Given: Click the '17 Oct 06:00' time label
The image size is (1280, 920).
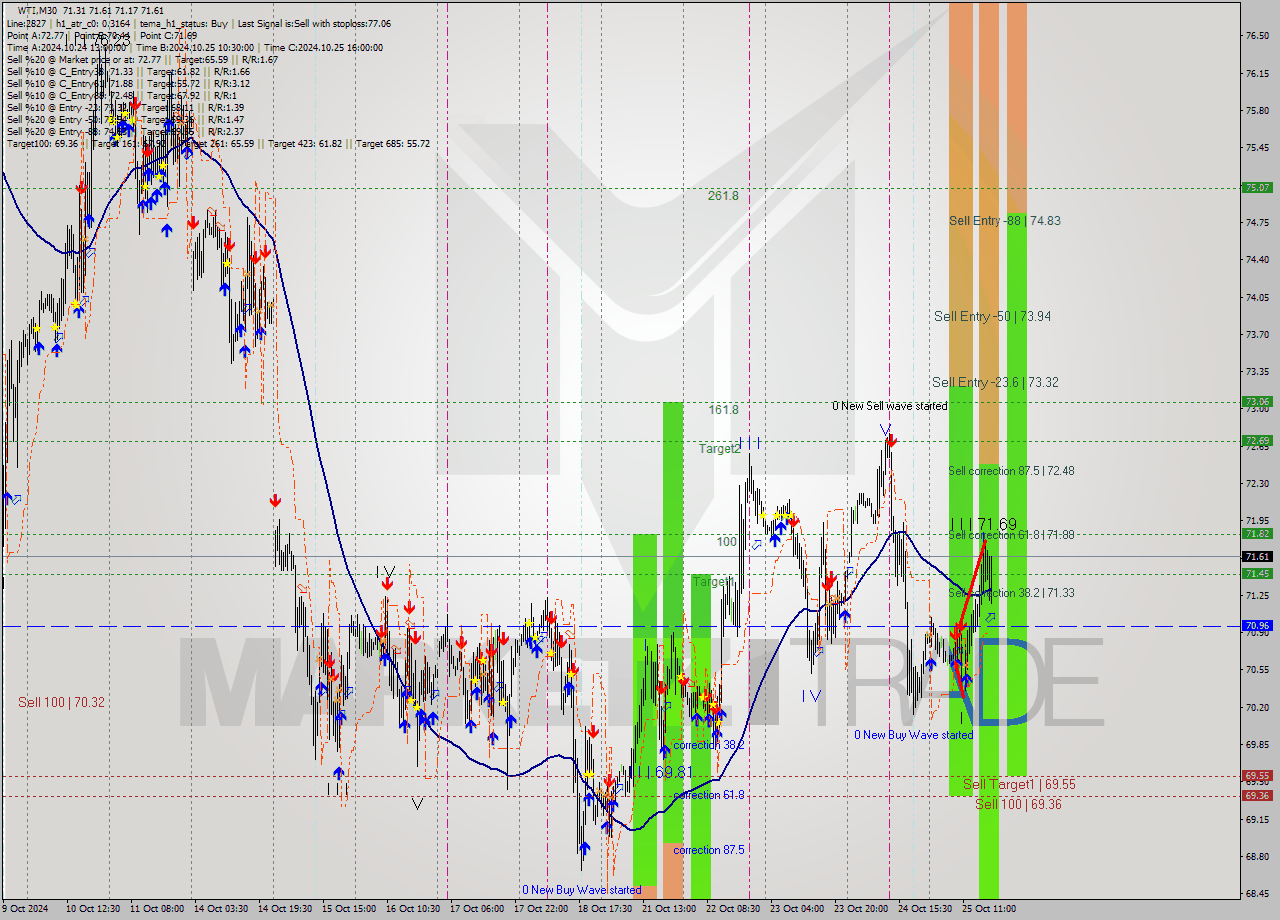Looking at the screenshot, I should coord(477,909).
